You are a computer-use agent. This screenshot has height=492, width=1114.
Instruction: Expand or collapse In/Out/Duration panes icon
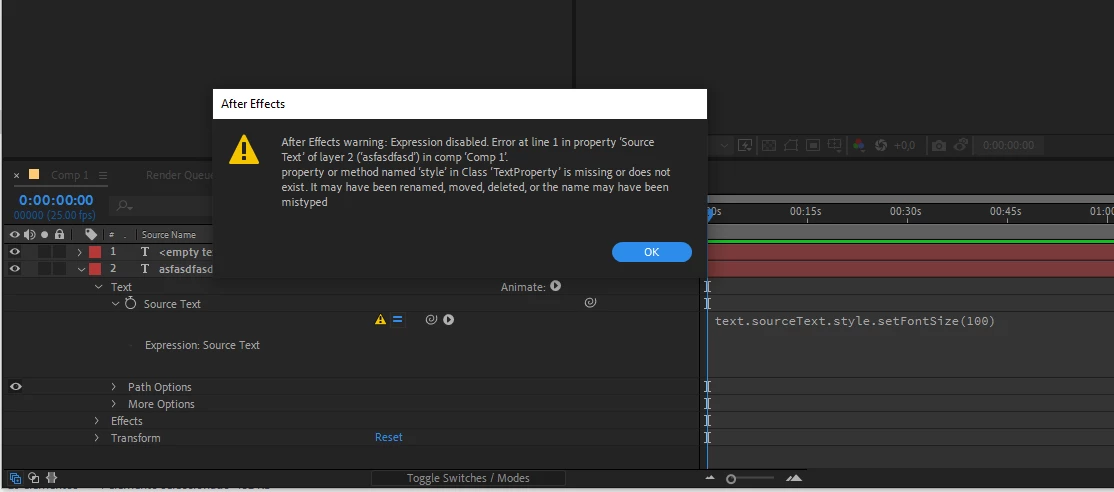point(51,478)
